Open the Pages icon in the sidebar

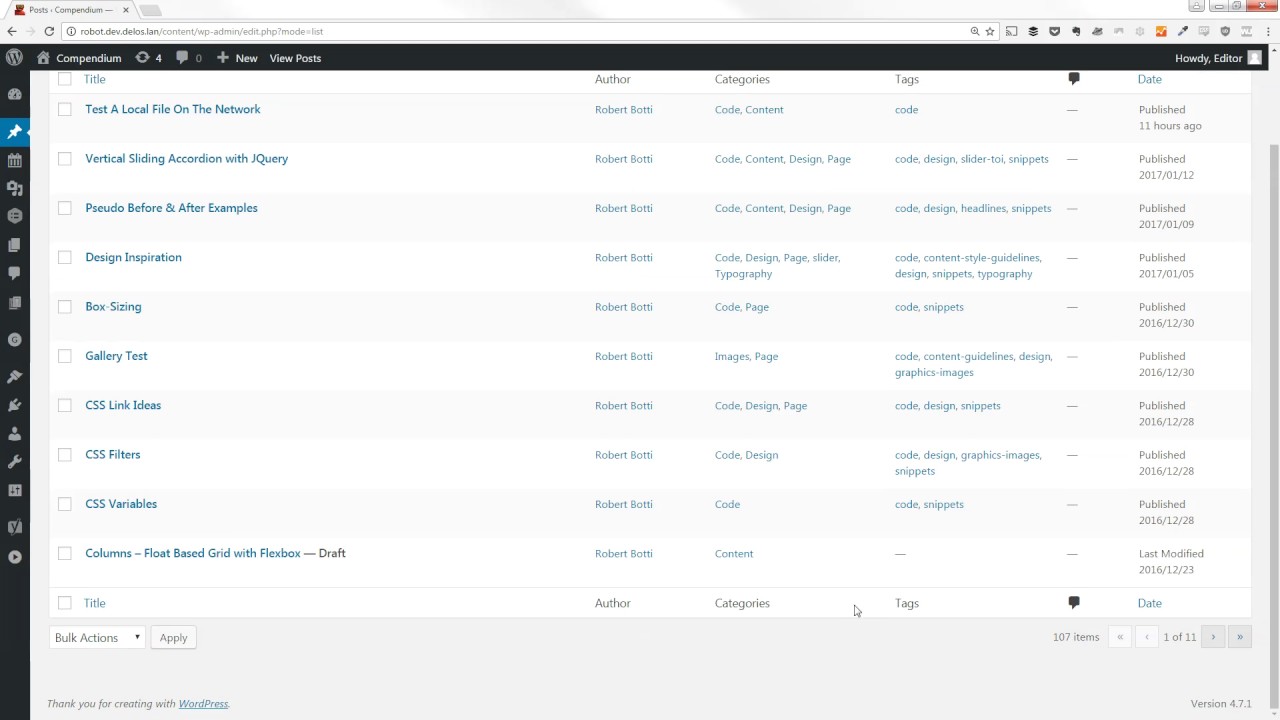click(14, 245)
